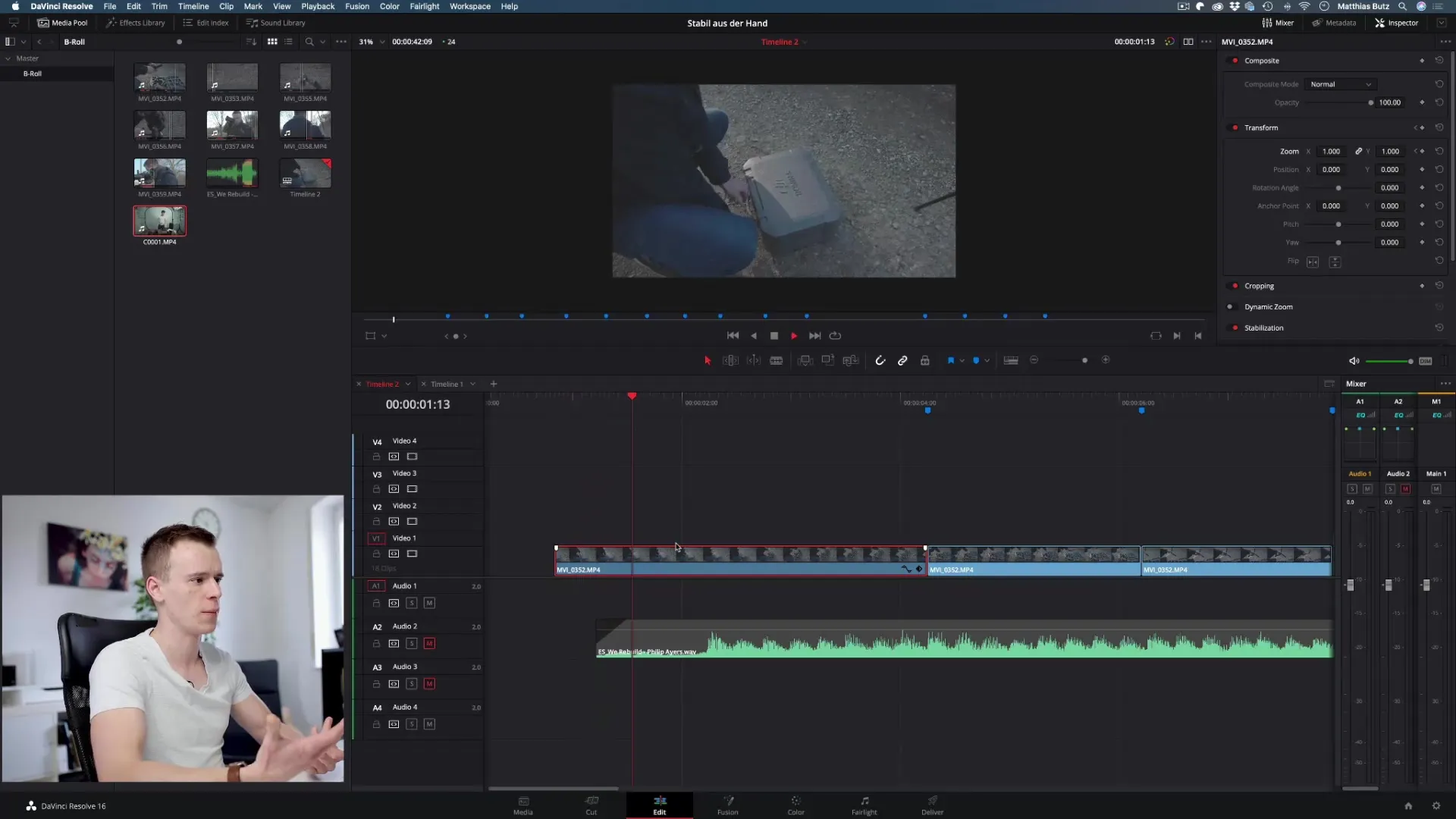The width and height of the screenshot is (1456, 819).
Task: Collapse the Master bin tree
Action: (8, 58)
